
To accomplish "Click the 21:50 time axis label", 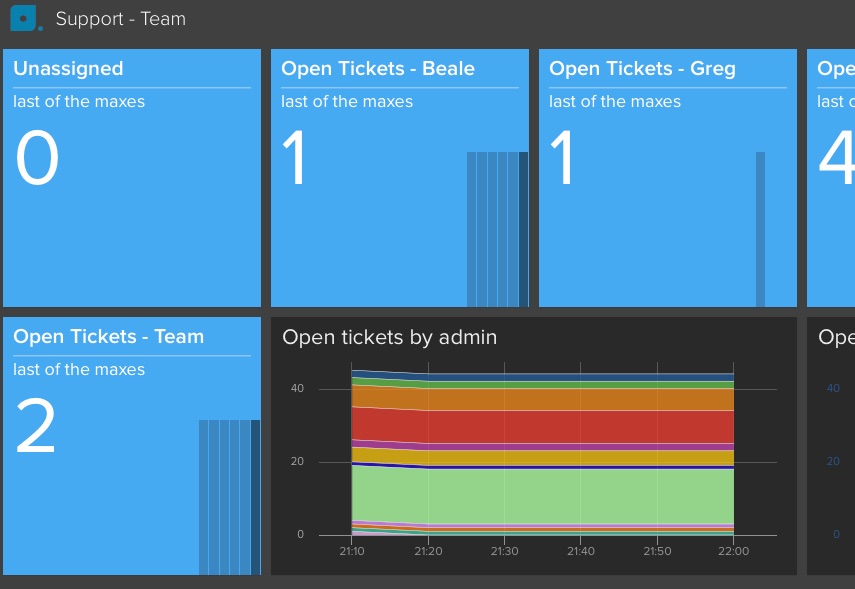I will click(x=657, y=551).
